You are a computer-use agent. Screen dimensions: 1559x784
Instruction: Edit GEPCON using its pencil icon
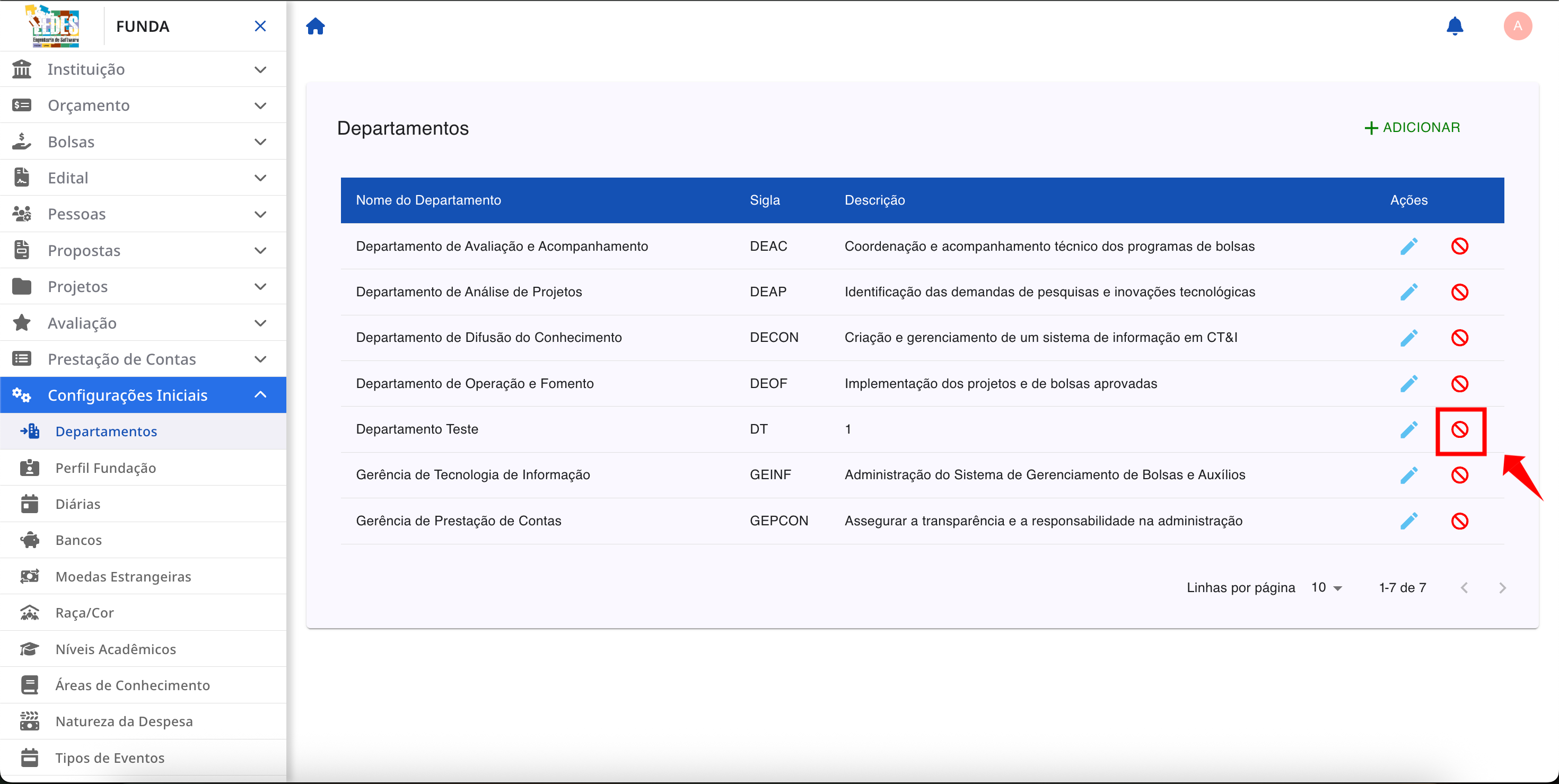pos(1409,520)
